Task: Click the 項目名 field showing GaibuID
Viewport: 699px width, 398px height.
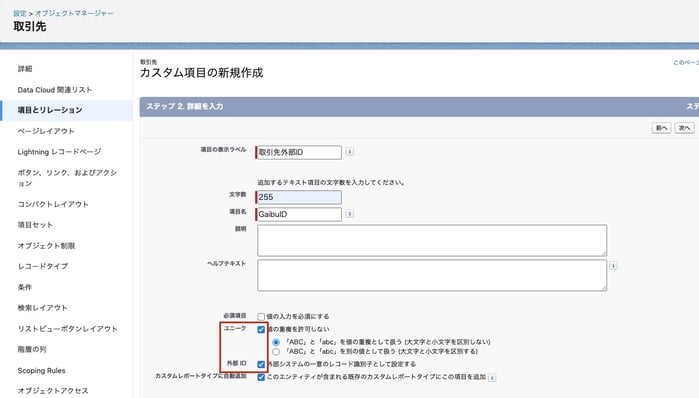Action: coord(299,214)
